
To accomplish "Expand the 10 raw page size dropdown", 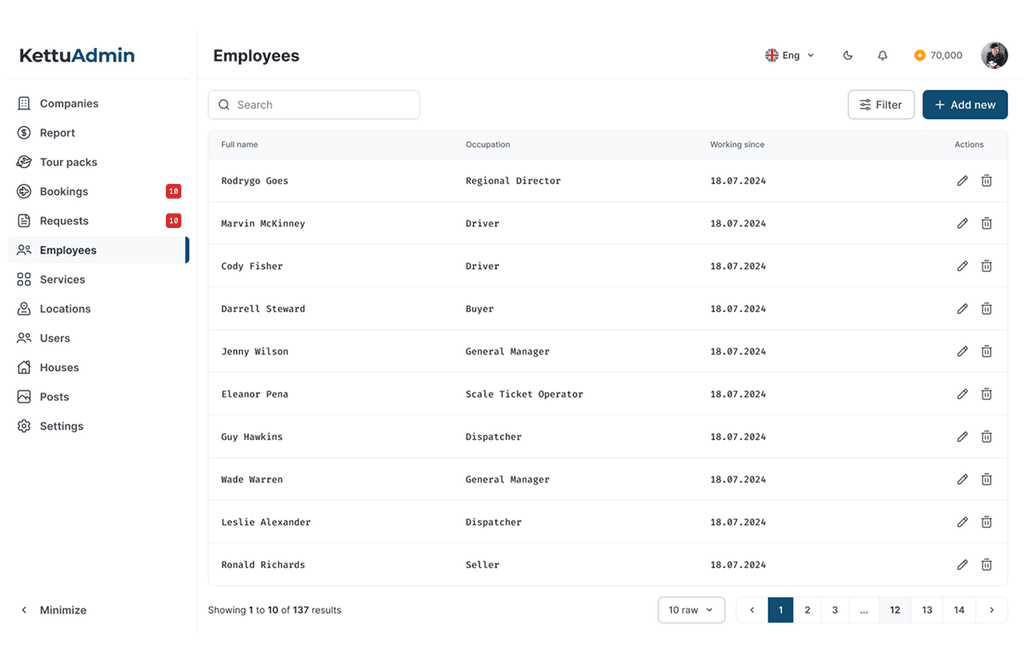I will (691, 610).
